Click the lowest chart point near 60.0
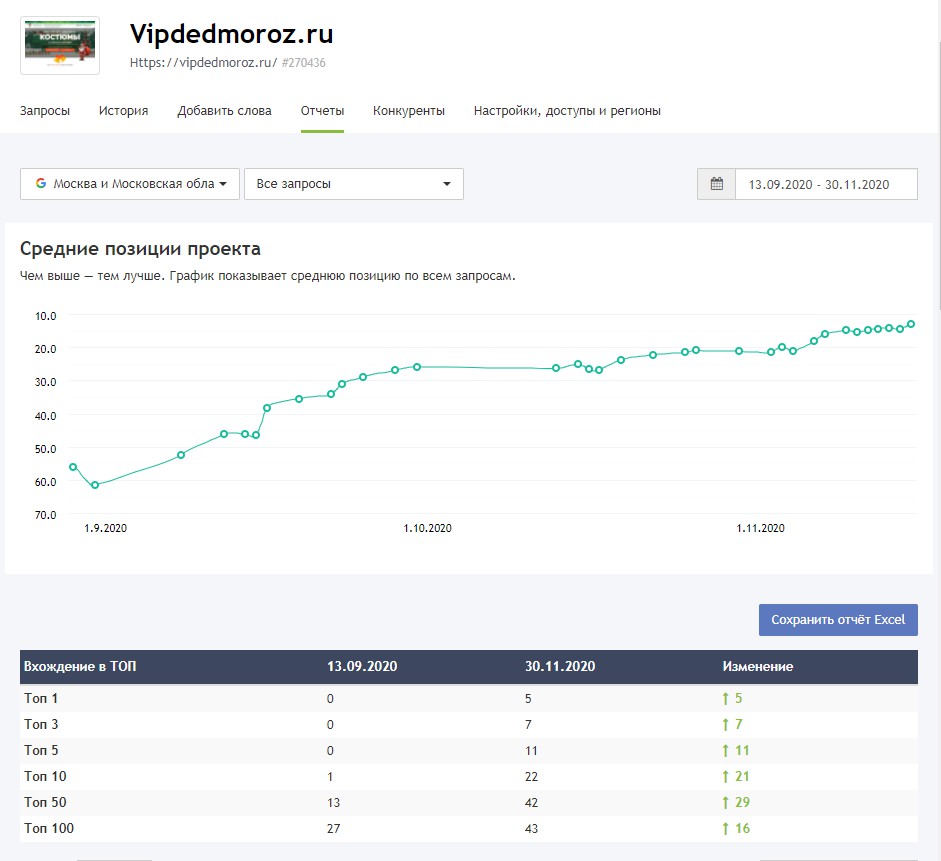The image size is (941, 861). click(95, 485)
